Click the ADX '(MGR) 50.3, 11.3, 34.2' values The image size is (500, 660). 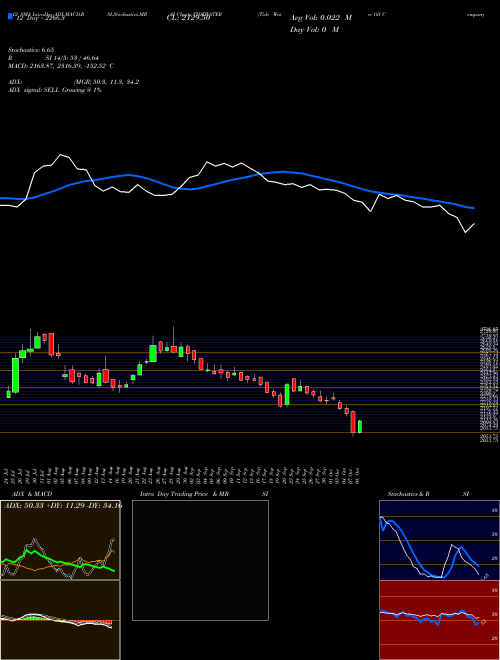(x=106, y=82)
